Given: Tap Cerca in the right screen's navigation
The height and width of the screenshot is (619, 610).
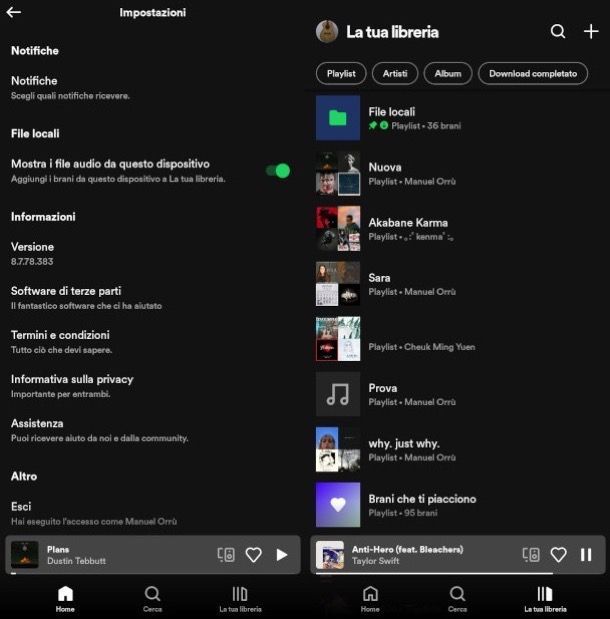Looking at the screenshot, I should pos(457,599).
